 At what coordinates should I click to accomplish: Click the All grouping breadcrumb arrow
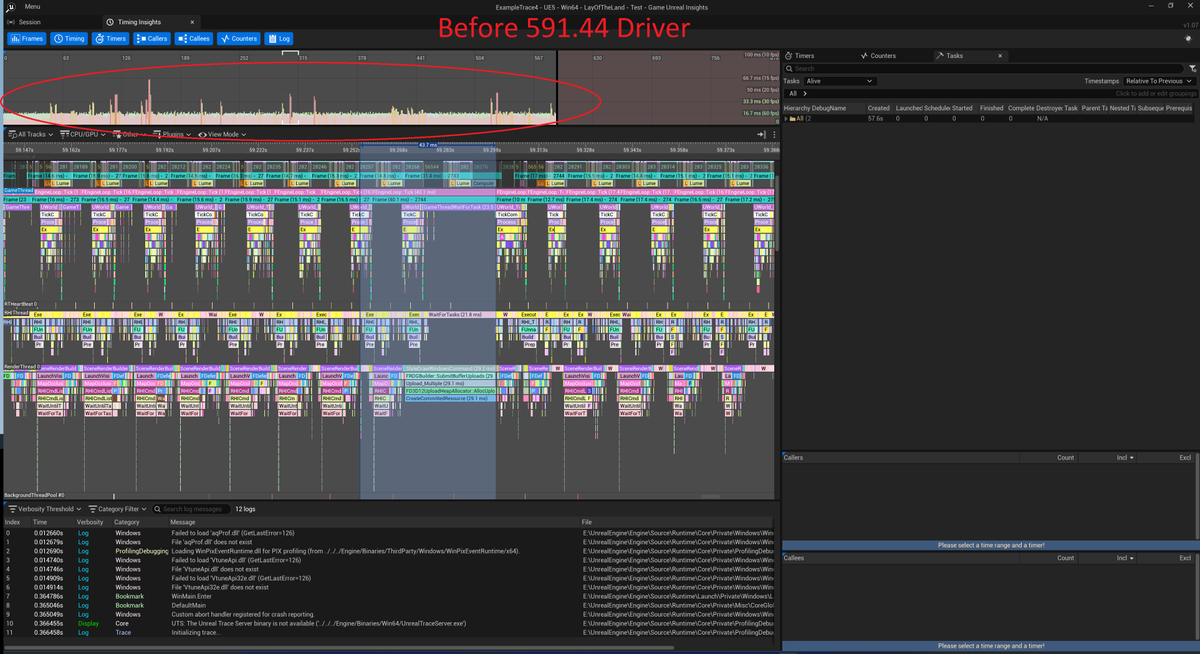pos(805,93)
